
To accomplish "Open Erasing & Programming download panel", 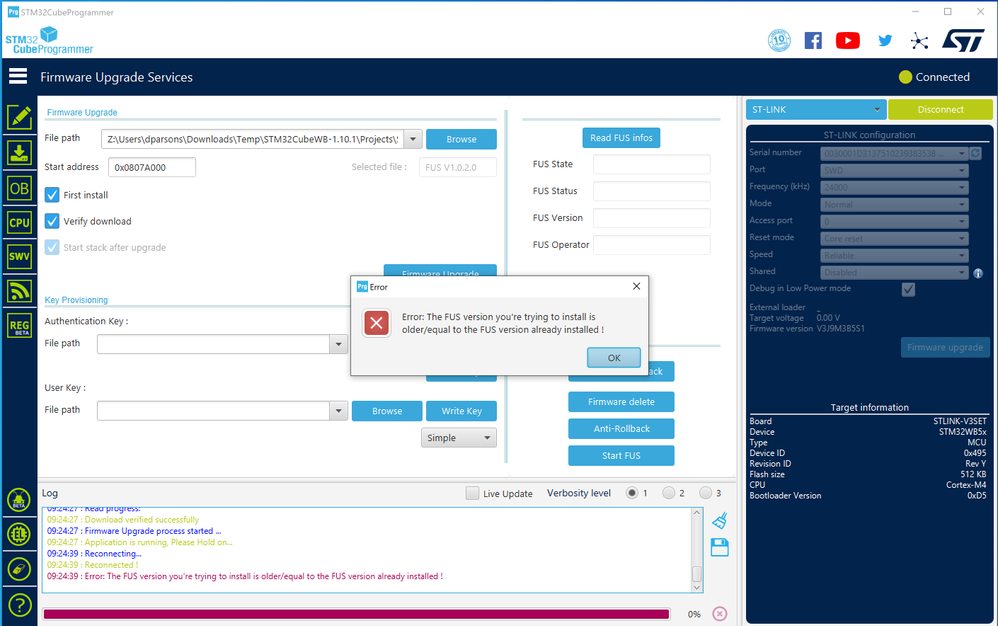I will [19, 153].
